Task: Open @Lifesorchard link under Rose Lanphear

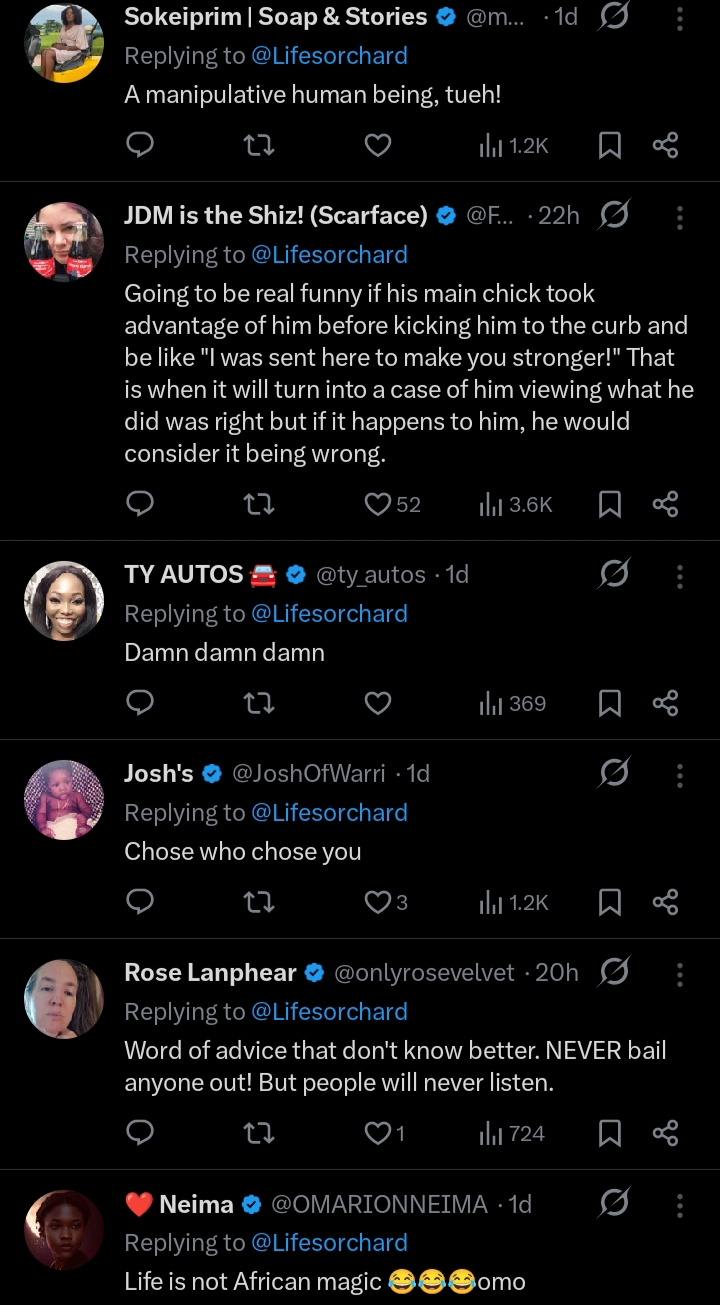Action: [329, 1012]
